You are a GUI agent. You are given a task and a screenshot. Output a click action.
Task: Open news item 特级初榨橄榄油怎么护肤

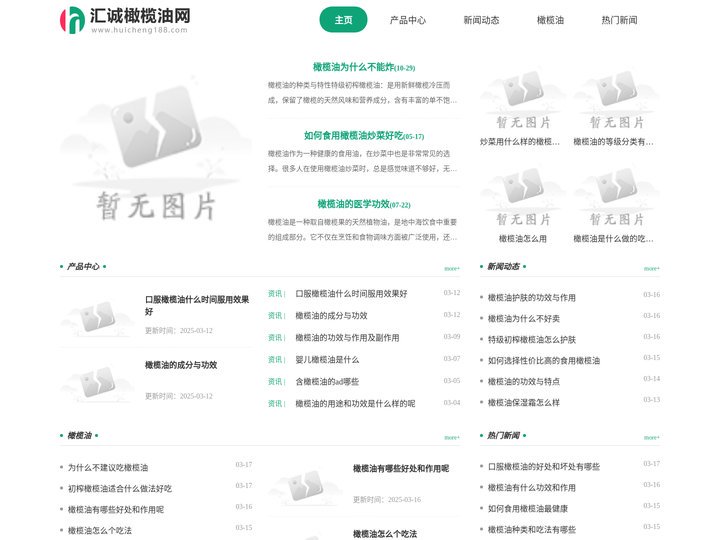click(x=531, y=340)
